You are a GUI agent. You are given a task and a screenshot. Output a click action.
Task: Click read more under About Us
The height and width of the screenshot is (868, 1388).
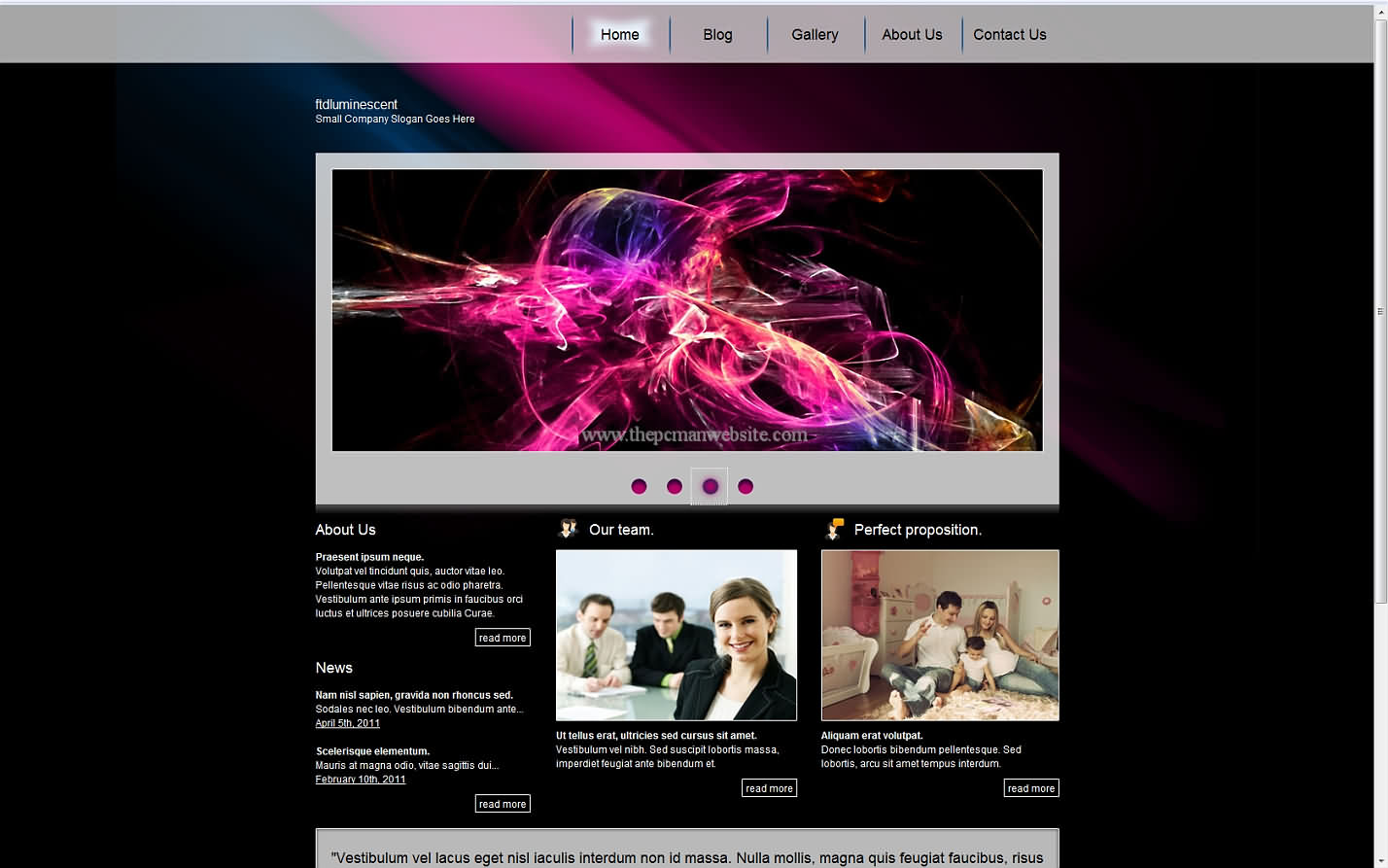click(x=503, y=638)
